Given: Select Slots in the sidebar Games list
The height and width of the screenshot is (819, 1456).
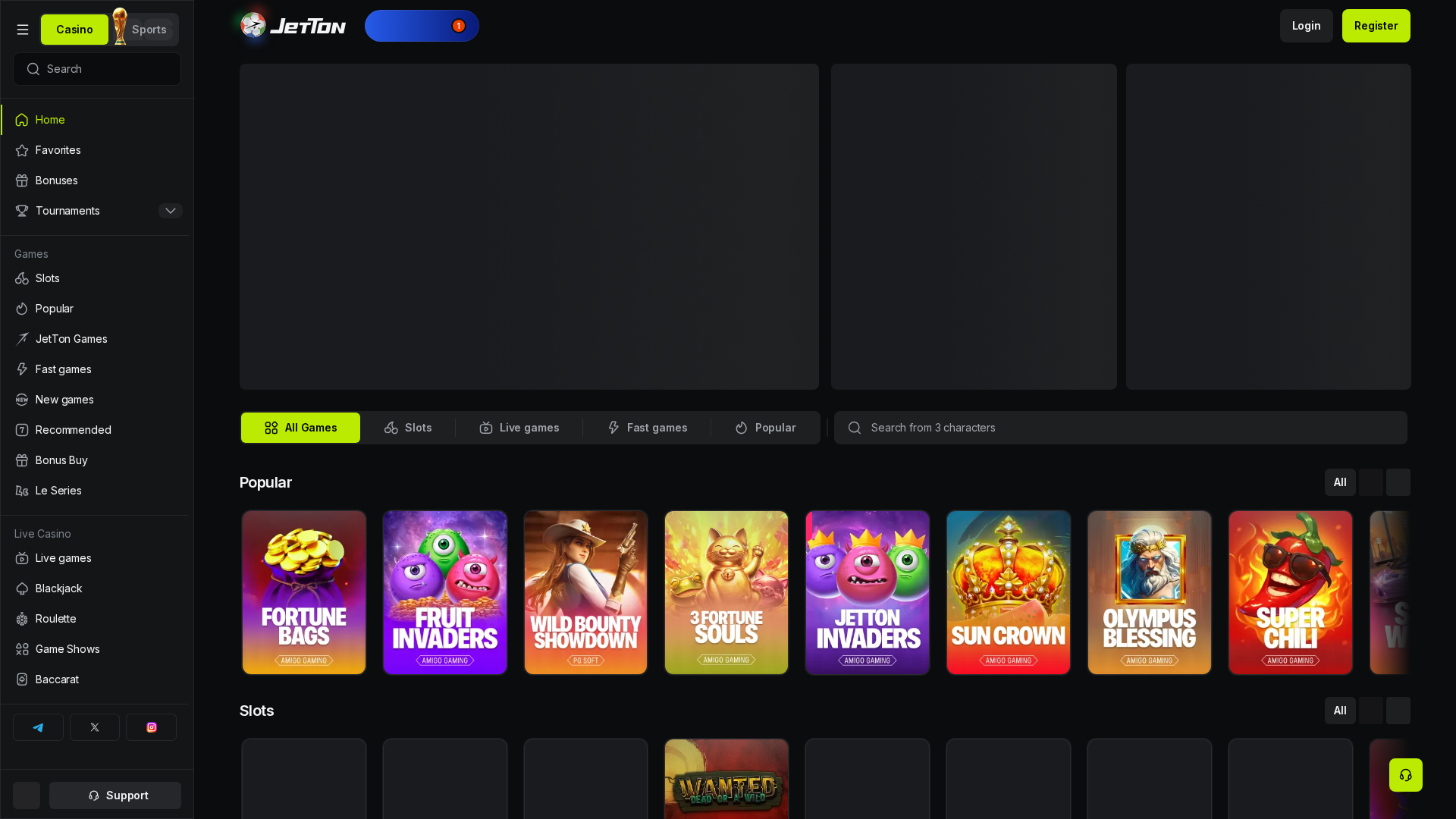Looking at the screenshot, I should click(x=96, y=278).
